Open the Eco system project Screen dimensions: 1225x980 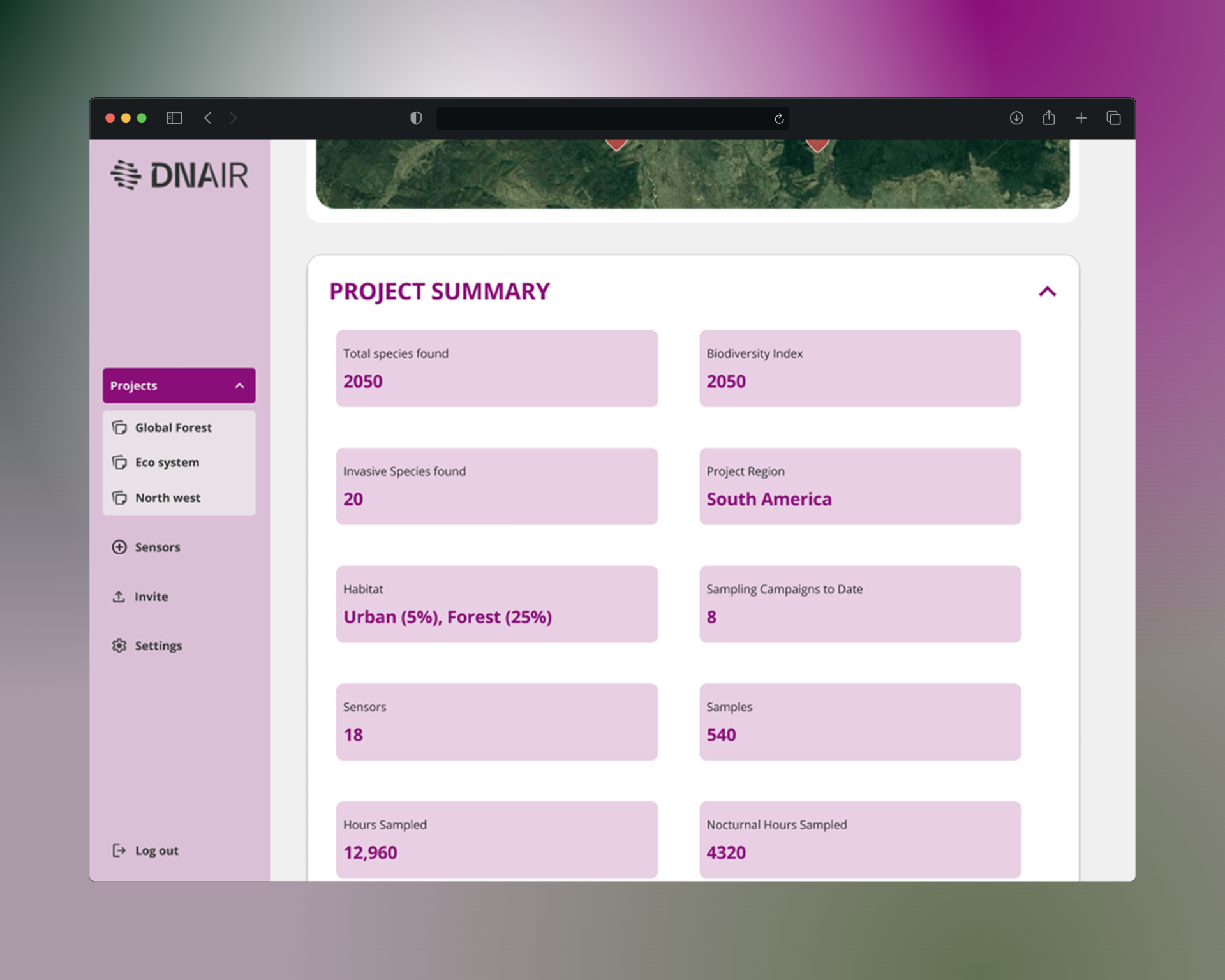point(167,463)
